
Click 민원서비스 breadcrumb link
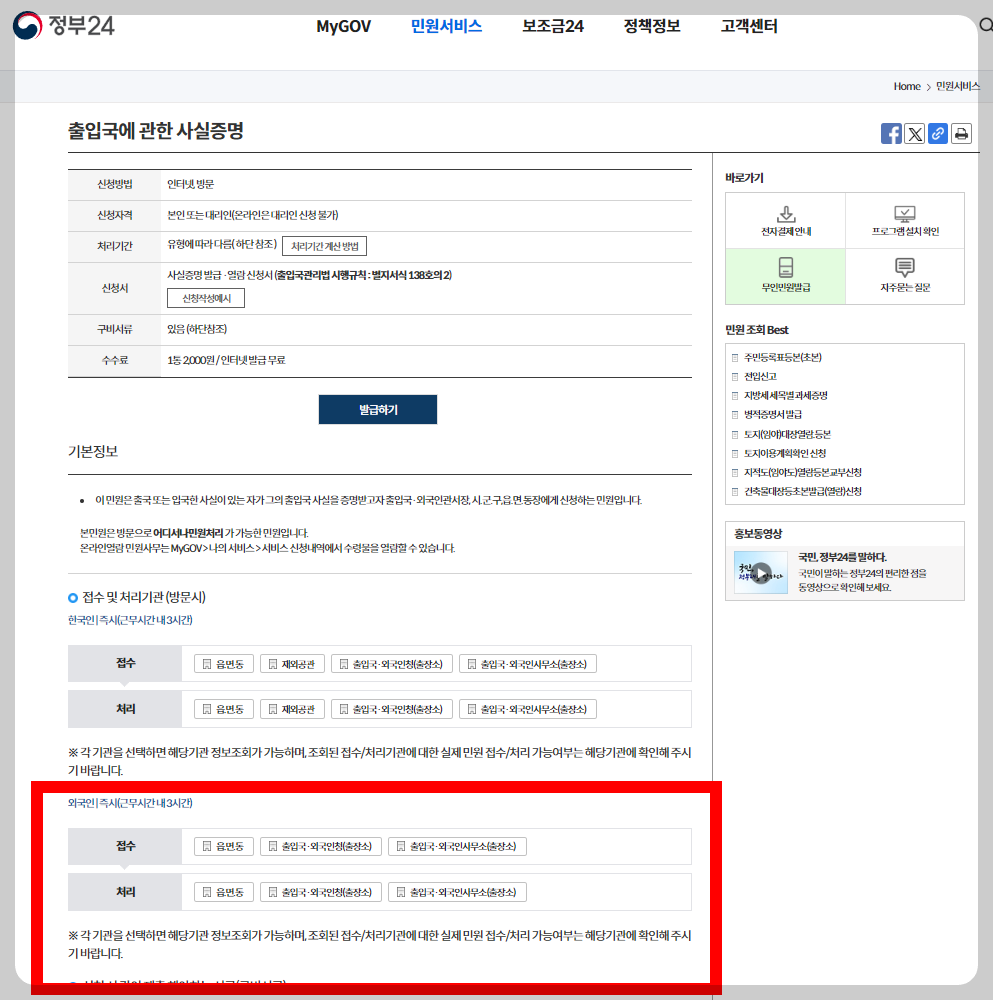957,87
